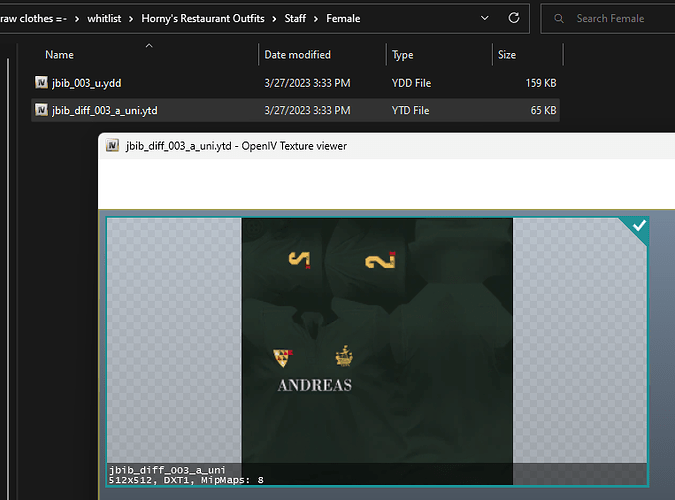Click the YDD File type cell
This screenshot has height=500, width=675.
point(411,83)
